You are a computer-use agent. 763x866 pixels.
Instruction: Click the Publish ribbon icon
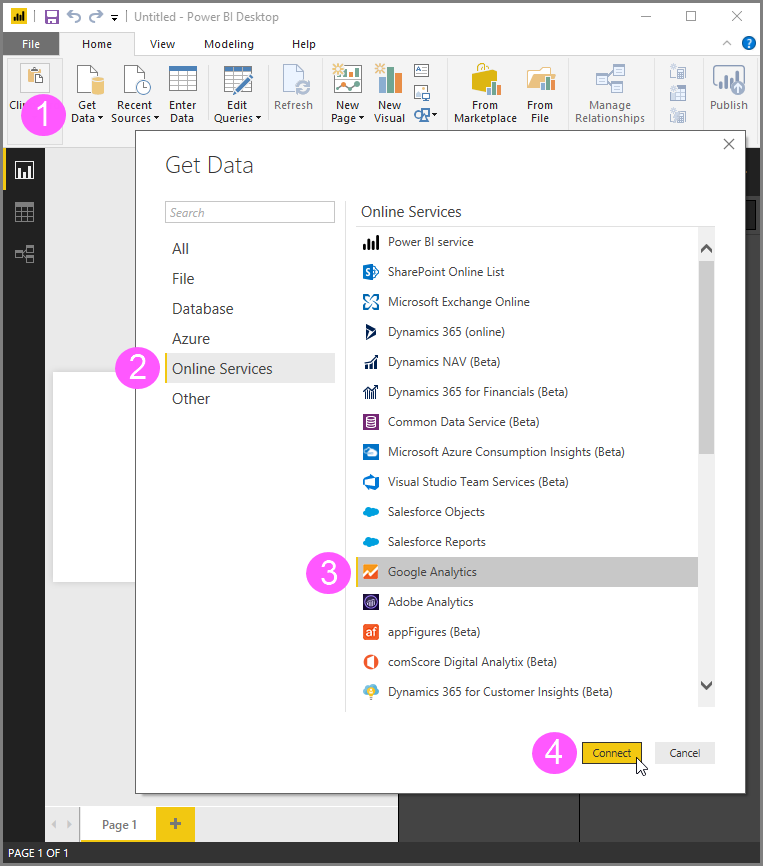(x=729, y=79)
